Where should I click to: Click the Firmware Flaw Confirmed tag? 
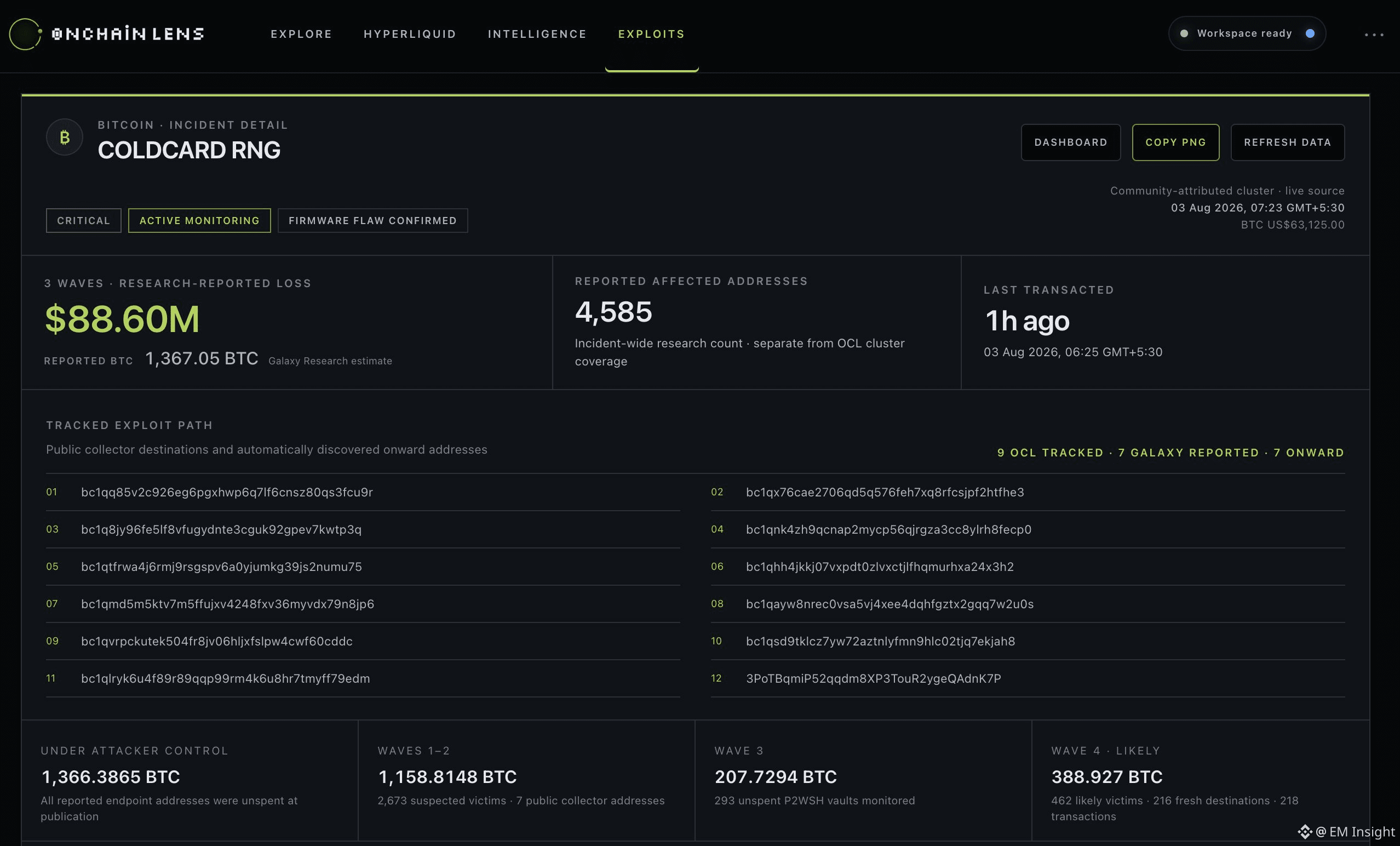click(372, 221)
